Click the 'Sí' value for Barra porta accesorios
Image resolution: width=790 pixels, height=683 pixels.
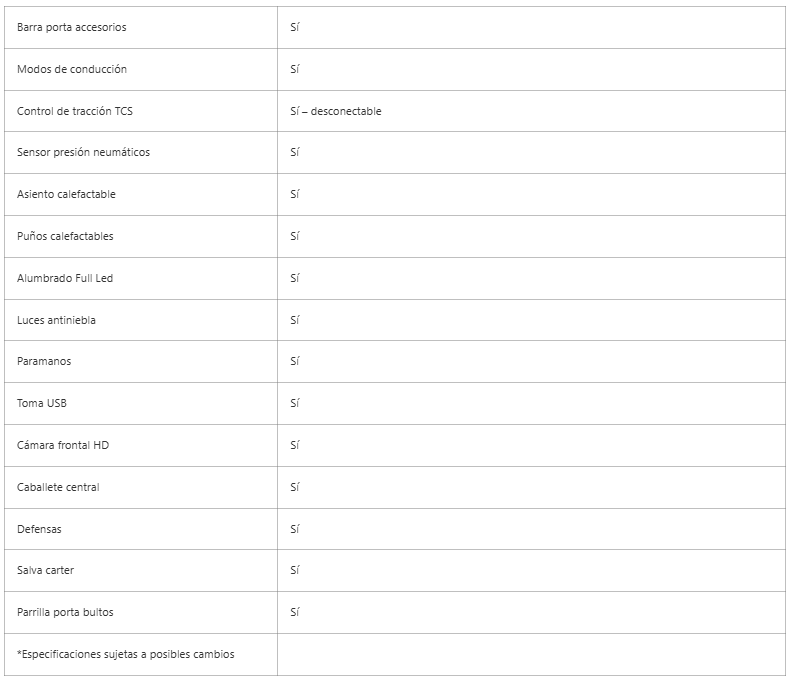295,27
